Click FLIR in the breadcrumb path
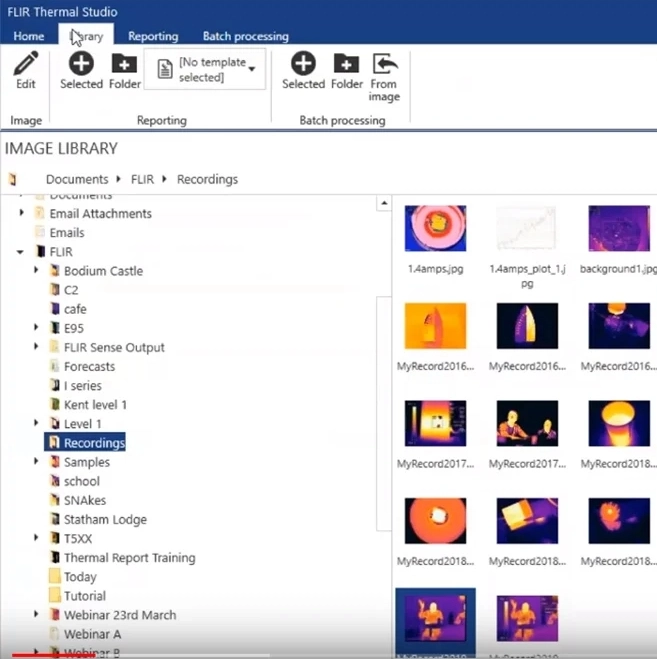 142,179
